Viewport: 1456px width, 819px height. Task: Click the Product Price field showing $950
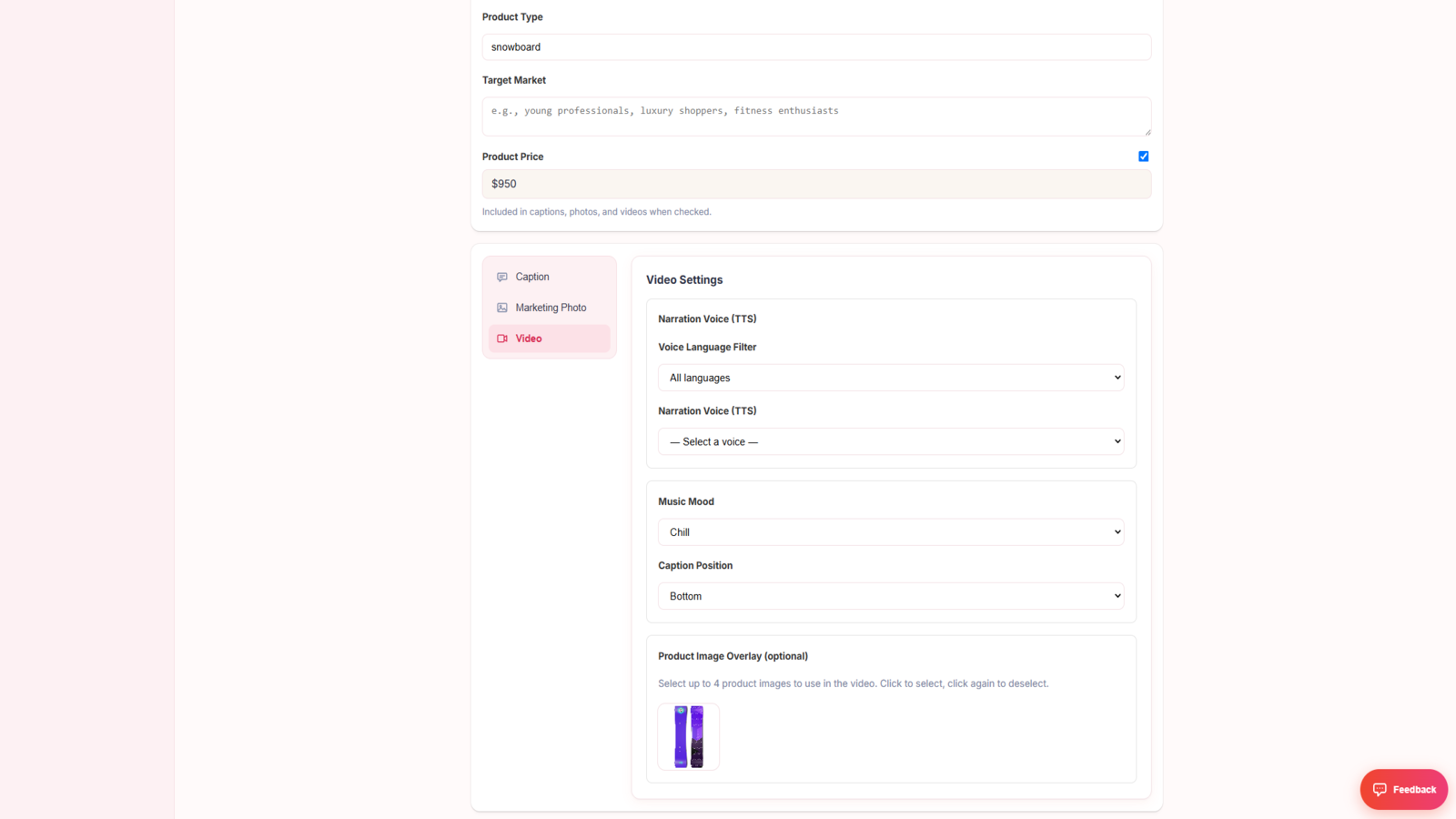pyautogui.click(x=816, y=184)
